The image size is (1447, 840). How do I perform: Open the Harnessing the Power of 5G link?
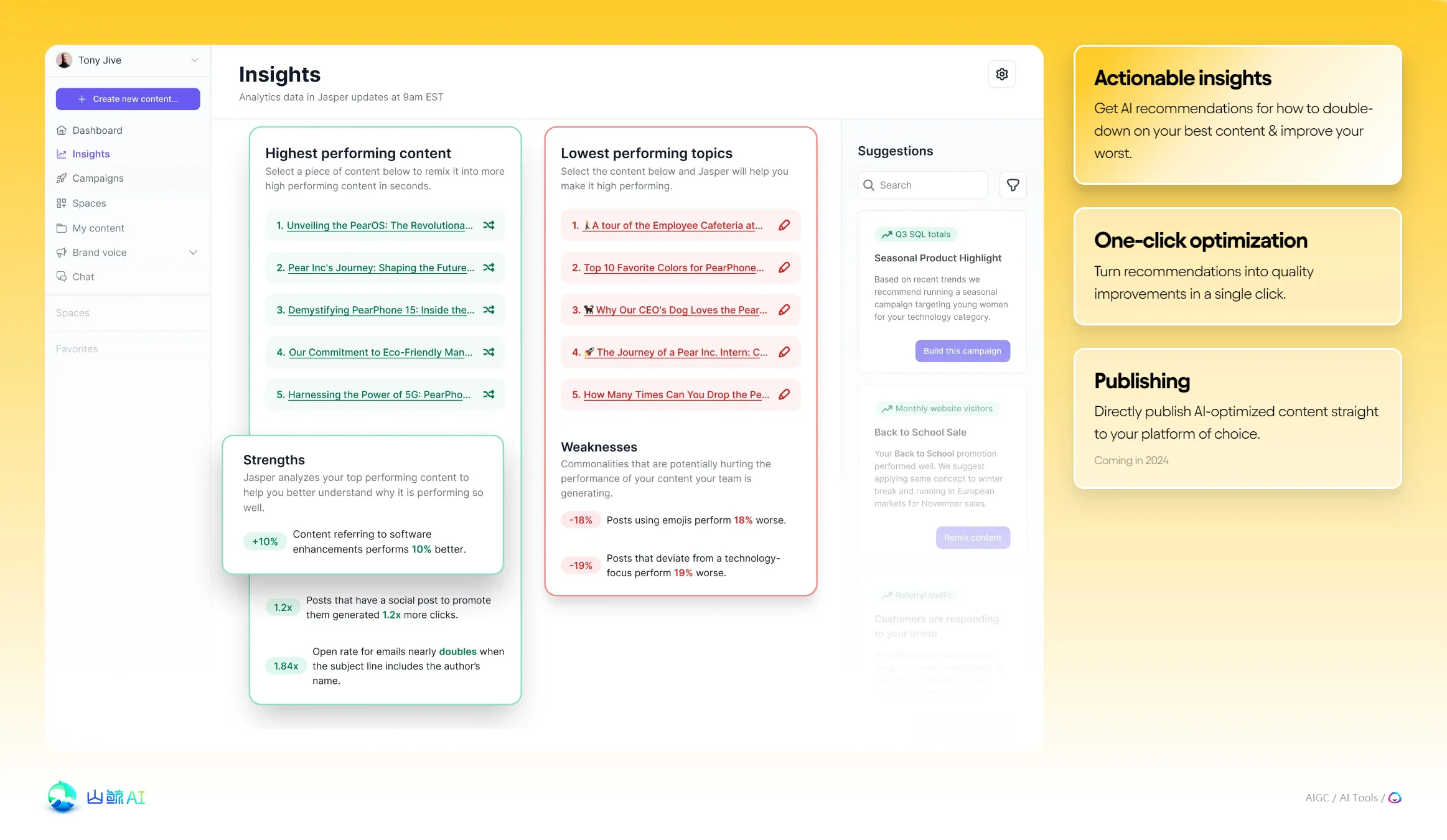click(x=379, y=395)
